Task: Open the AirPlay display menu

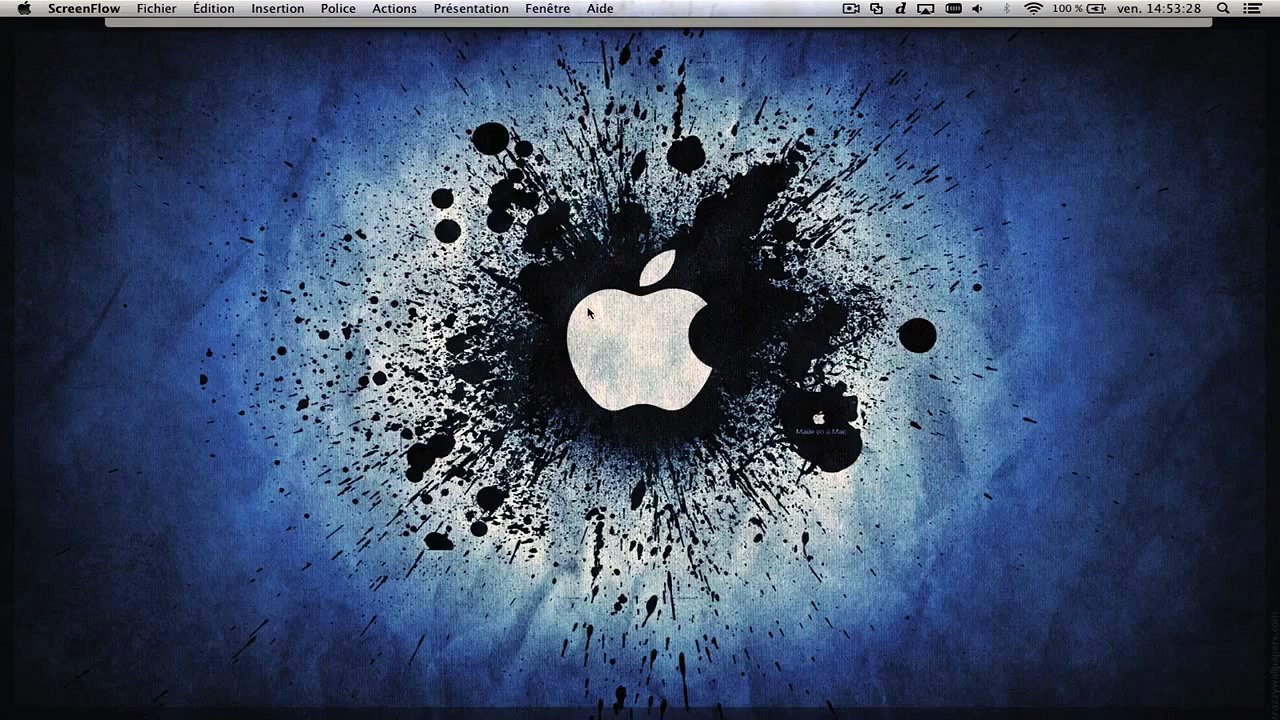Action: pyautogui.click(x=926, y=8)
